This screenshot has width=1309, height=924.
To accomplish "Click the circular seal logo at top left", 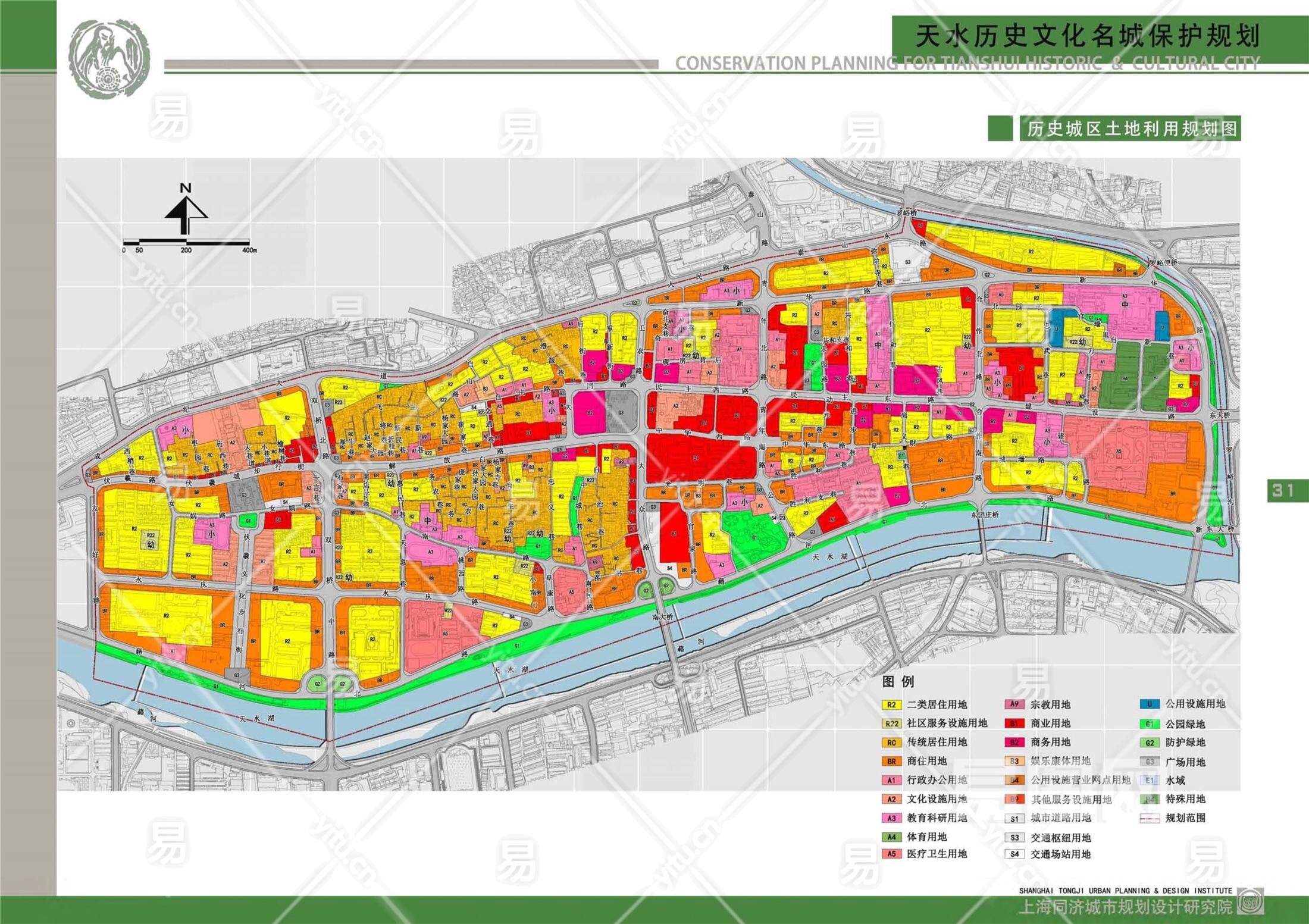I will point(109,59).
